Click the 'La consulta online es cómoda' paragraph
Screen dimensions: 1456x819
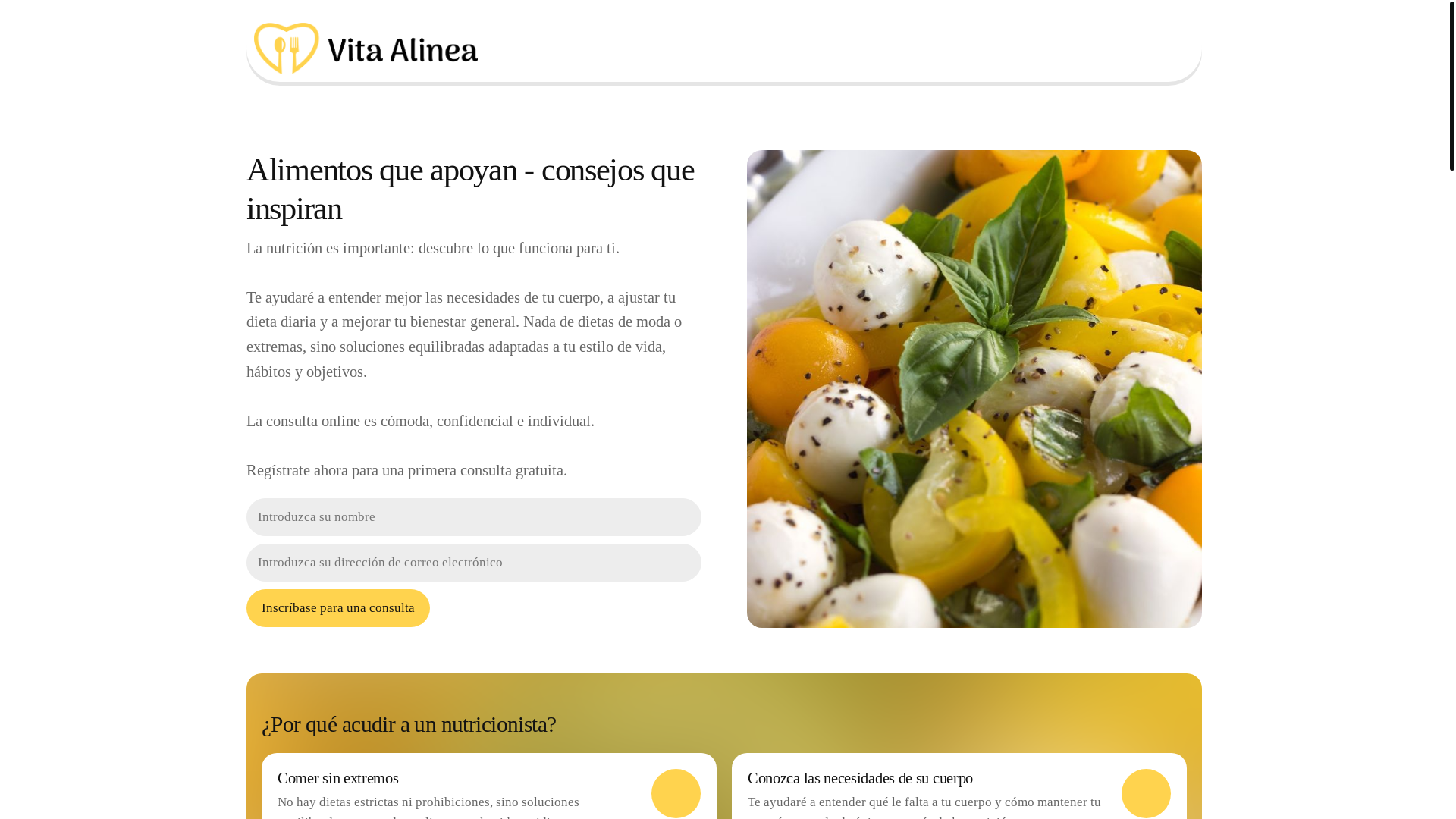[420, 421]
